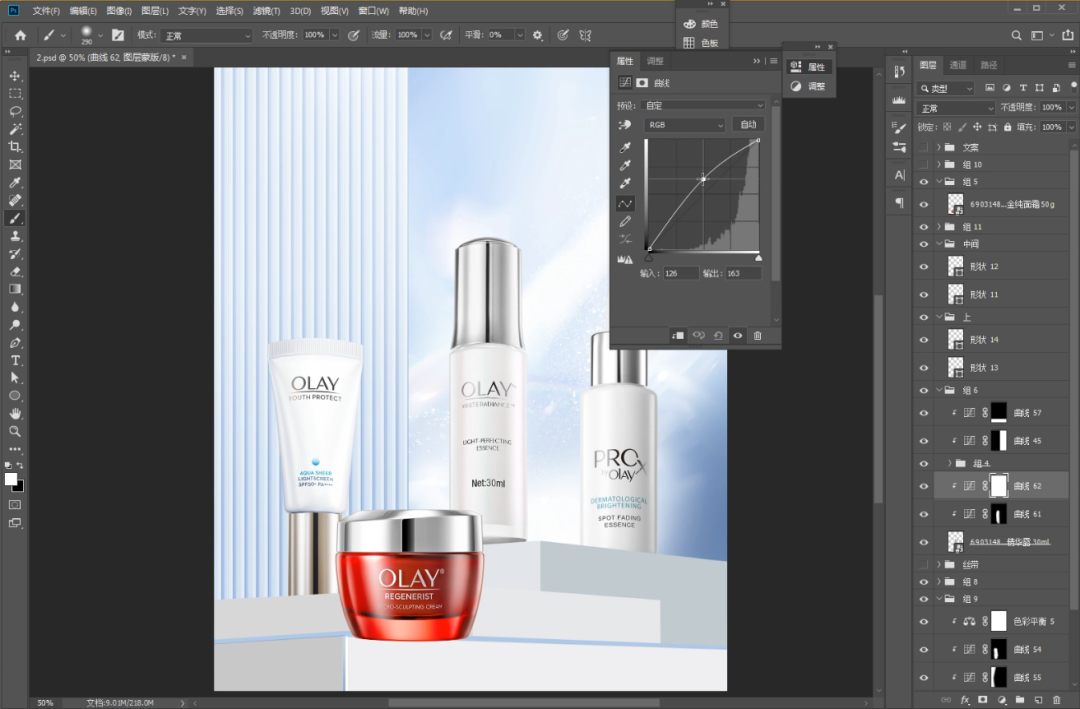The image size is (1080, 709).
Task: Select the Eyedropper tool
Action: click(14, 183)
